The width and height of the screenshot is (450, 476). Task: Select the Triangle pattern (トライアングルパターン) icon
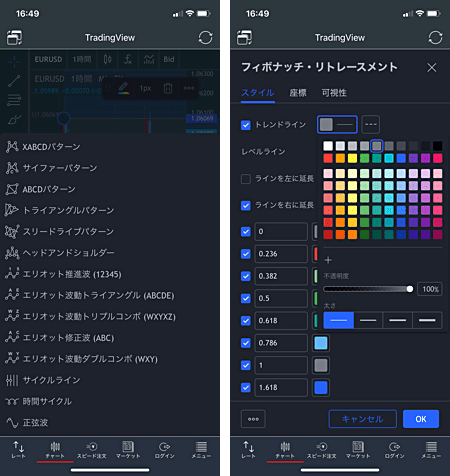coord(11,210)
